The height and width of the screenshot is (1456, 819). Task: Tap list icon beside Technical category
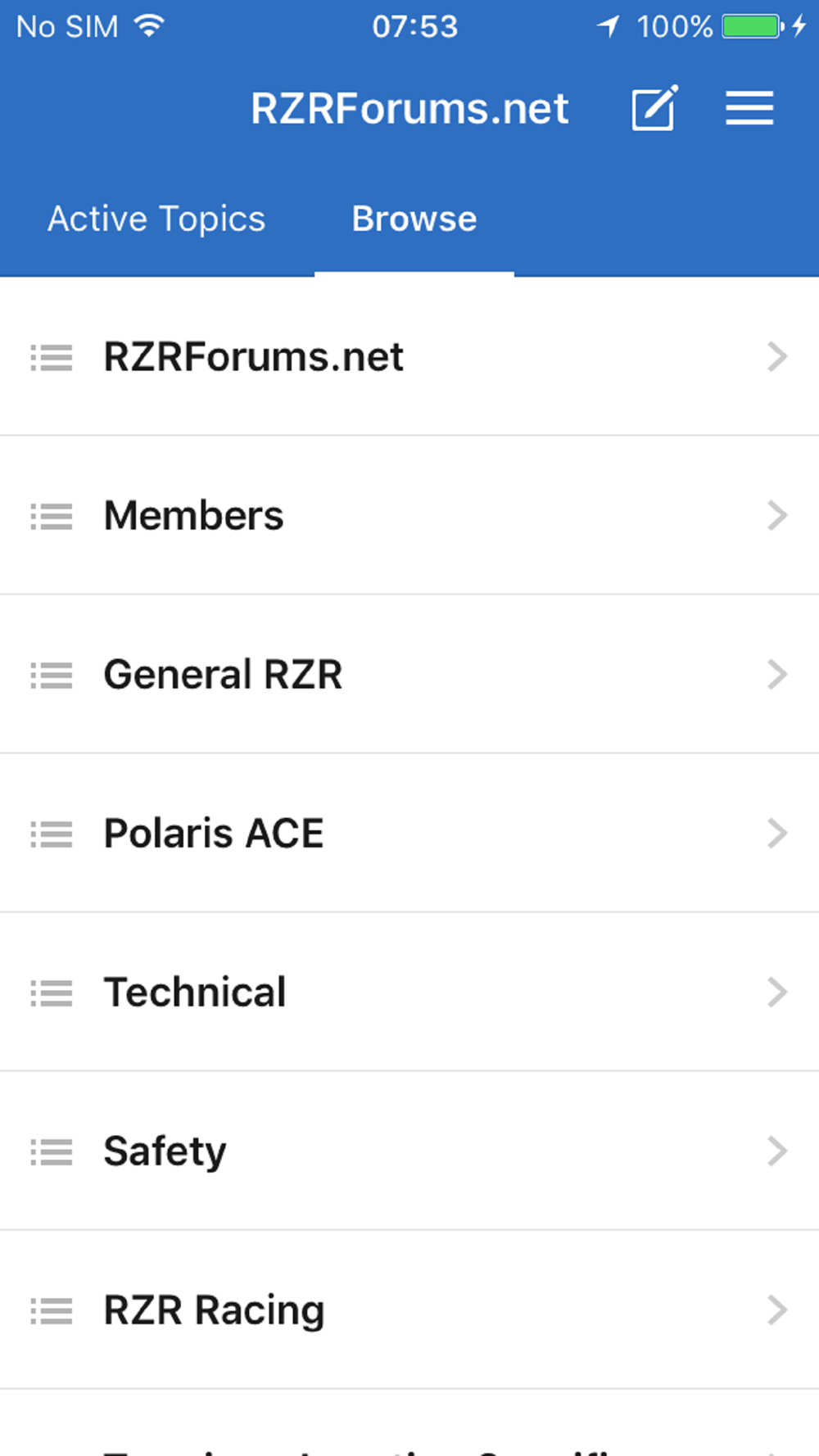point(52,993)
